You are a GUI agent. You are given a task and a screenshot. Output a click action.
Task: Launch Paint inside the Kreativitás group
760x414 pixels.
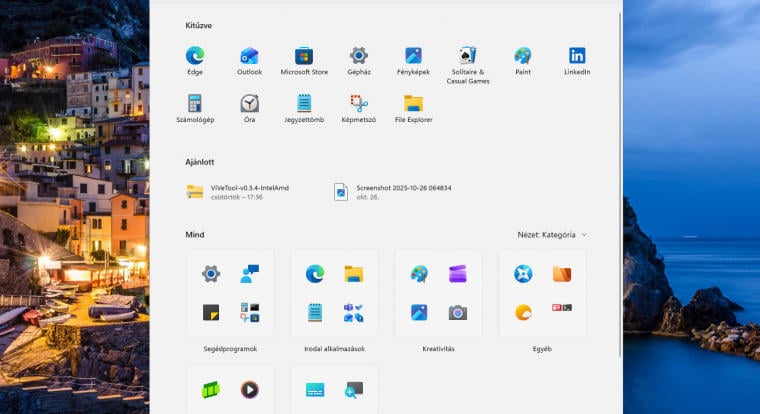419,274
